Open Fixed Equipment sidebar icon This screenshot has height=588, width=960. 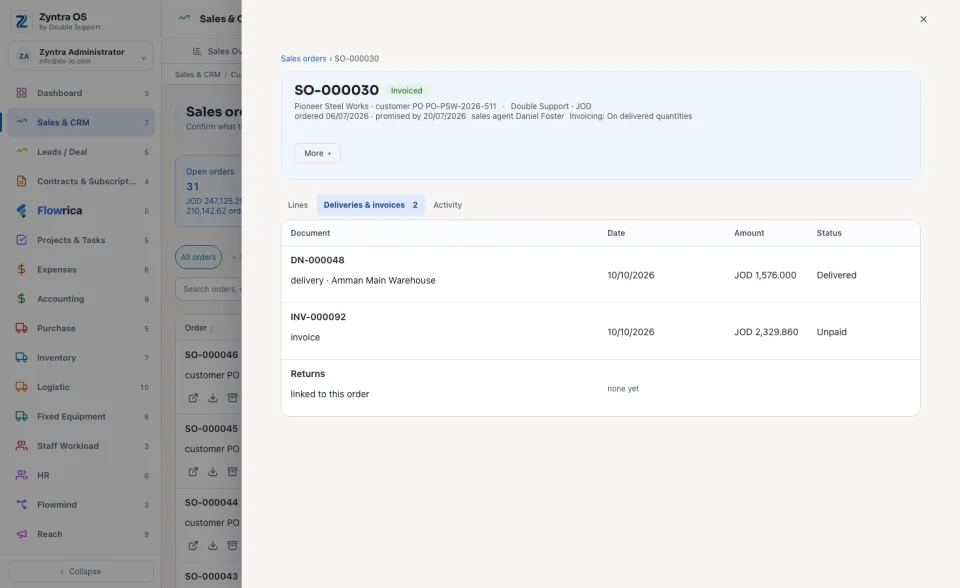(21, 416)
